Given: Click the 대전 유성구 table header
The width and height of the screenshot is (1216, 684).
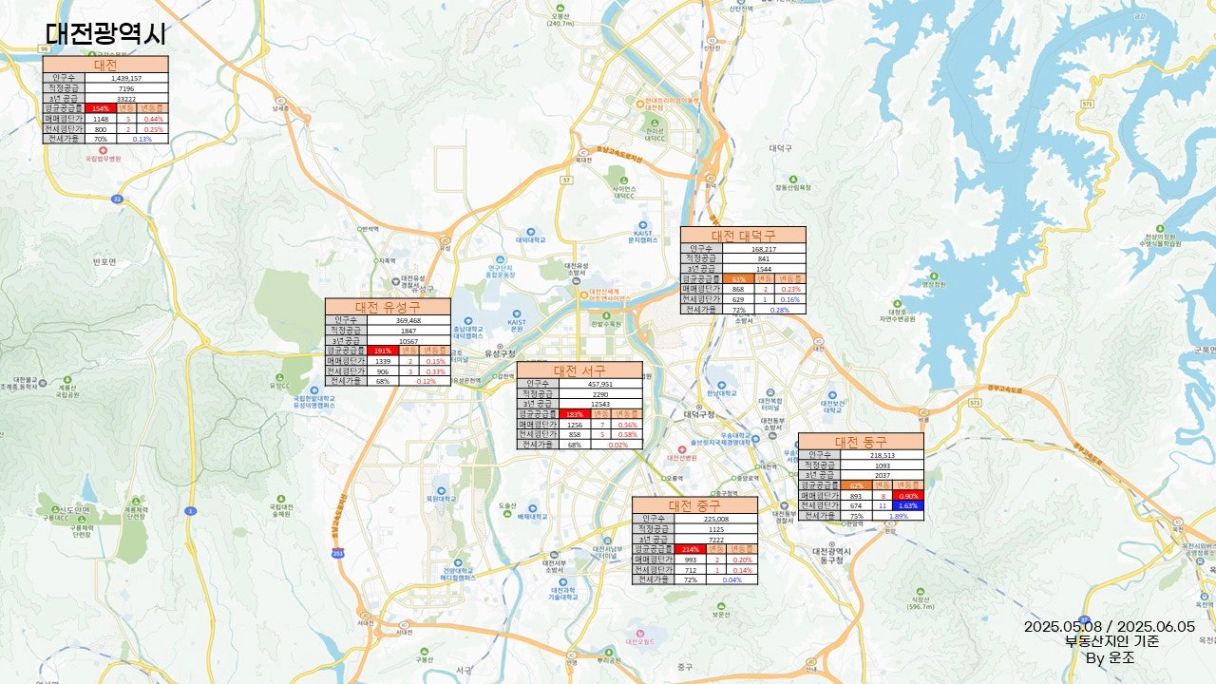Looking at the screenshot, I should pos(388,306).
